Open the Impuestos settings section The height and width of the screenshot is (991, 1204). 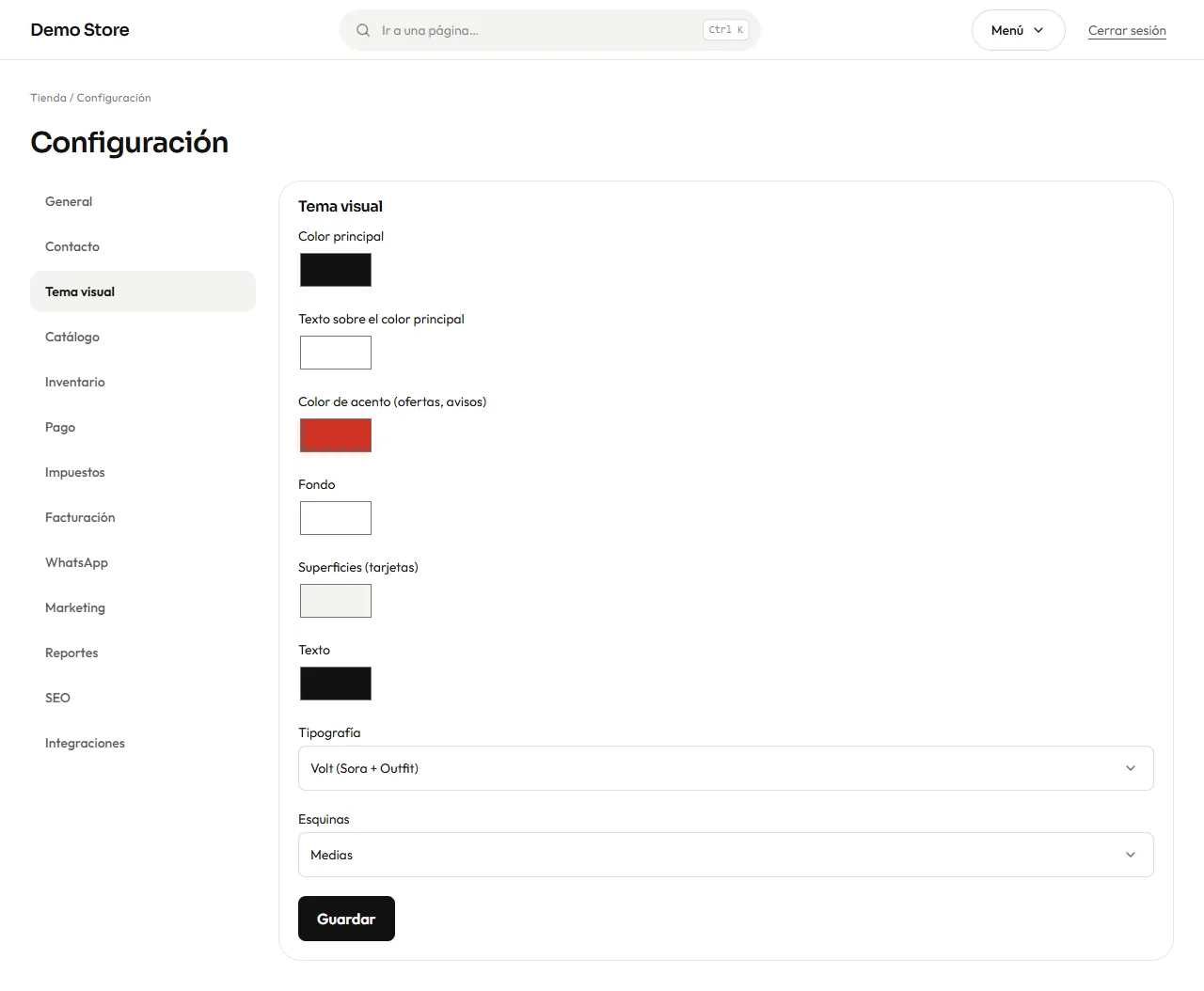click(x=143, y=472)
